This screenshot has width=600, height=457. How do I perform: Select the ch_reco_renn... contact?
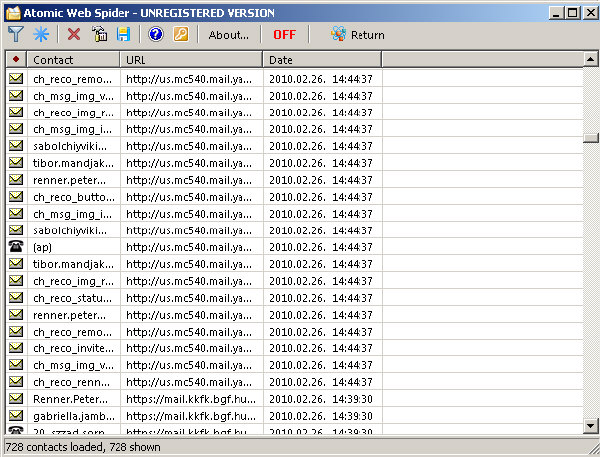(71, 382)
